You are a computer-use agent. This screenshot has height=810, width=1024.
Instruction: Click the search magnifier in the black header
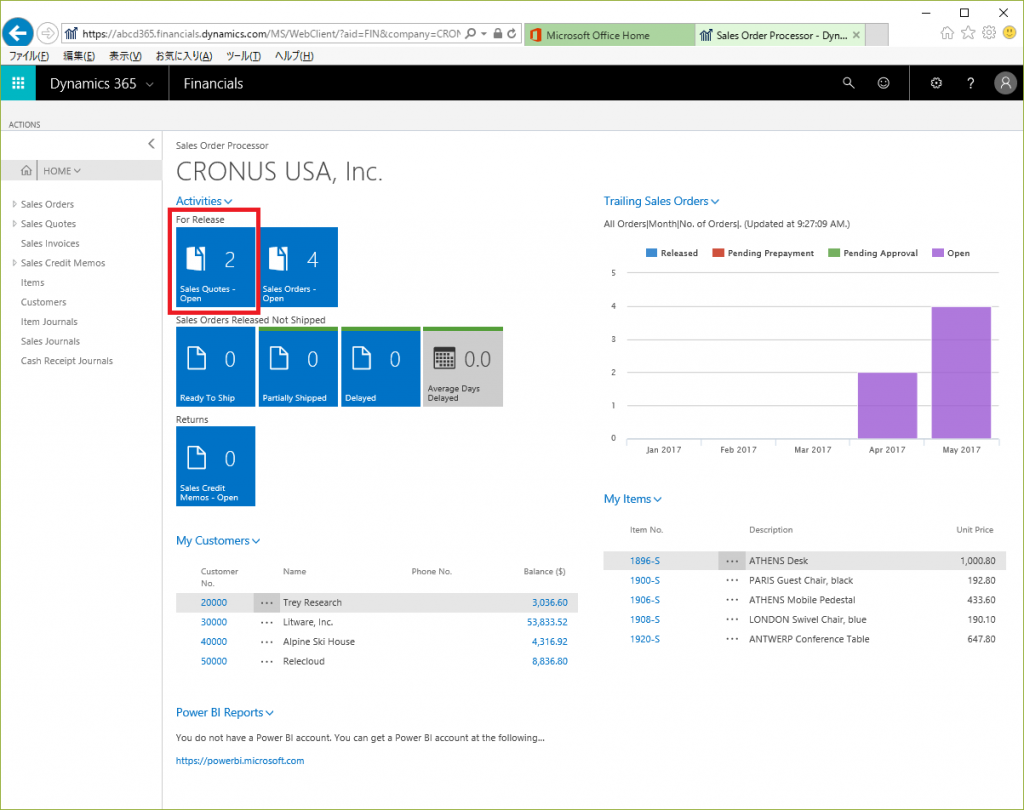[x=848, y=83]
